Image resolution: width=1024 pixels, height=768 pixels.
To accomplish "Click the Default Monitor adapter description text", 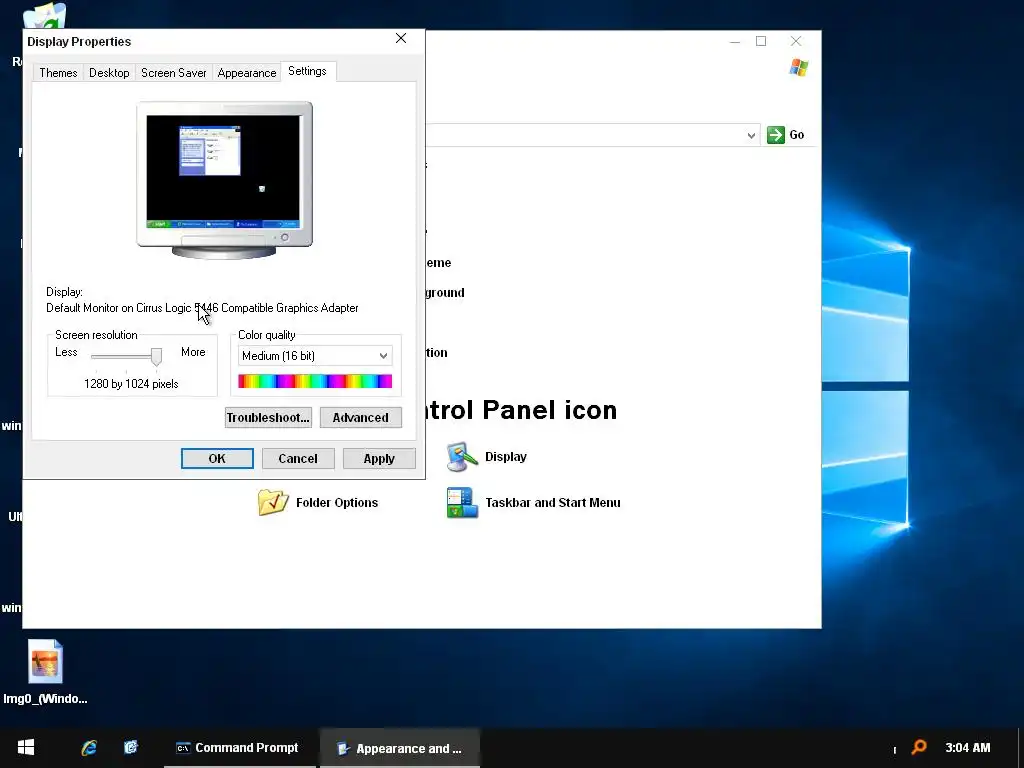I will tap(202, 308).
